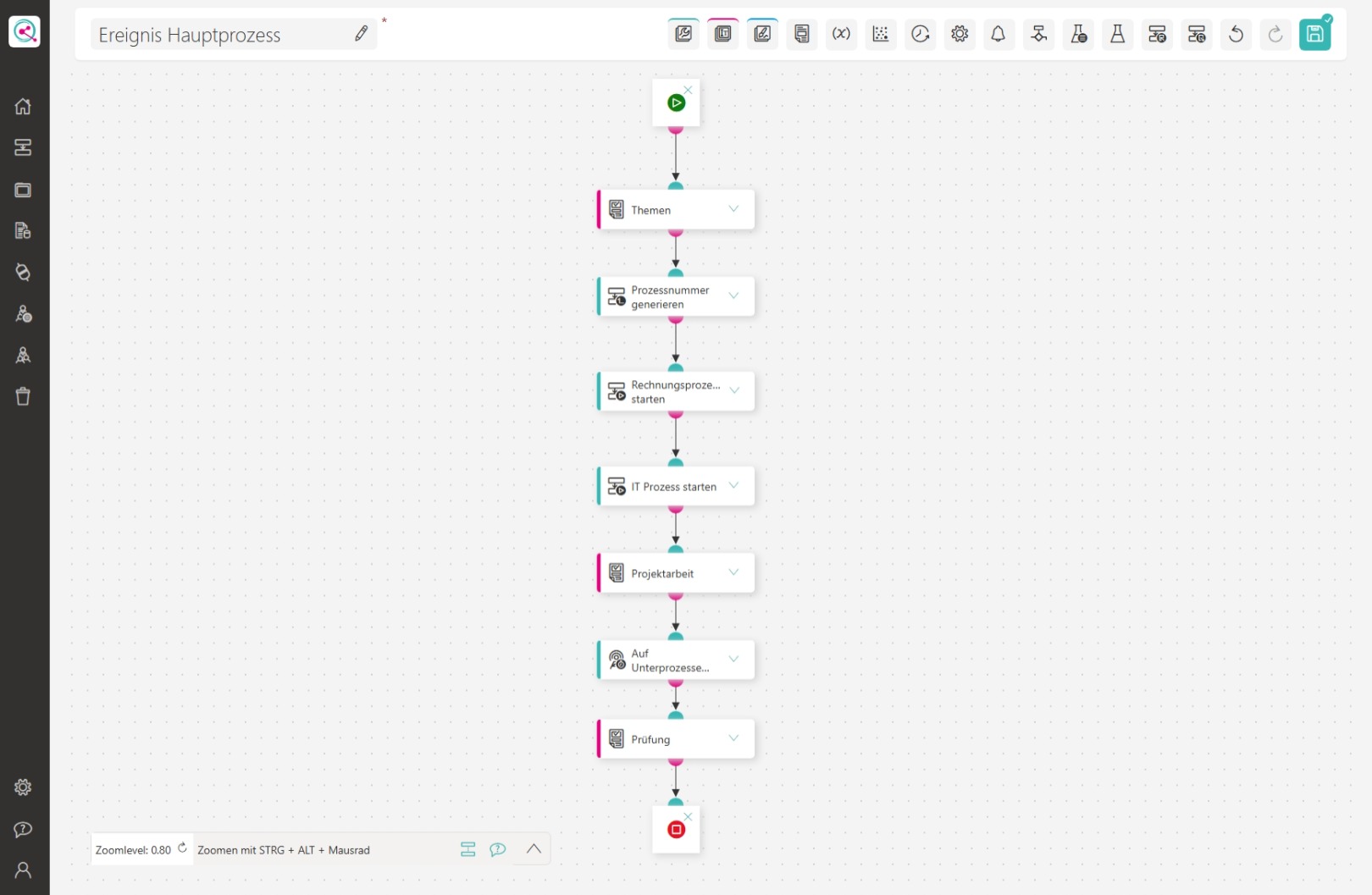This screenshot has width=1372, height=895.
Task: Expand the Themen node chevron
Action: coord(733,209)
